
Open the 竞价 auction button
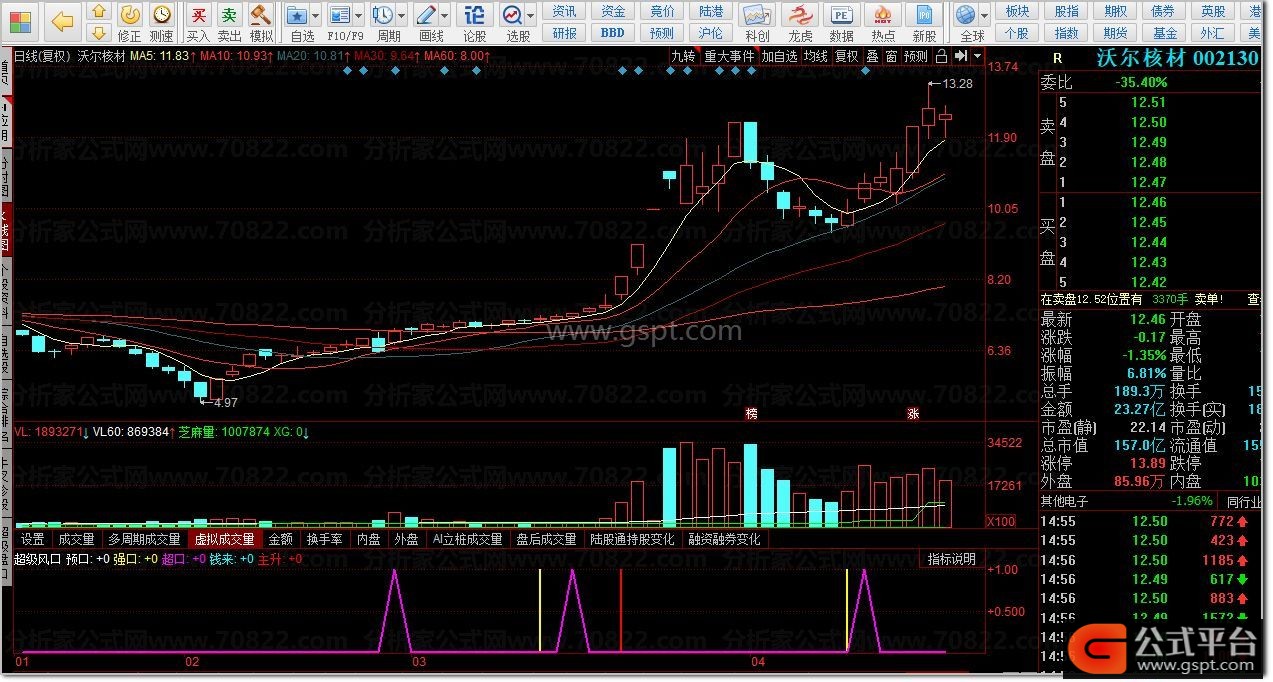(662, 11)
